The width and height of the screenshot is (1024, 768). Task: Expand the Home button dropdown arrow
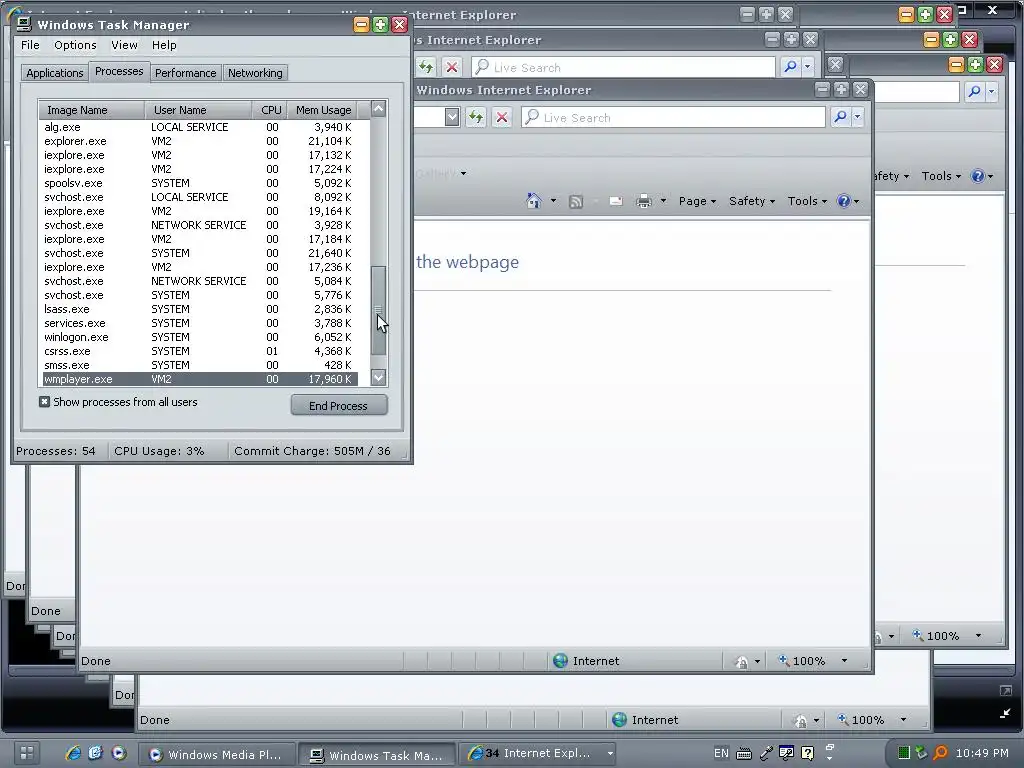[553, 201]
